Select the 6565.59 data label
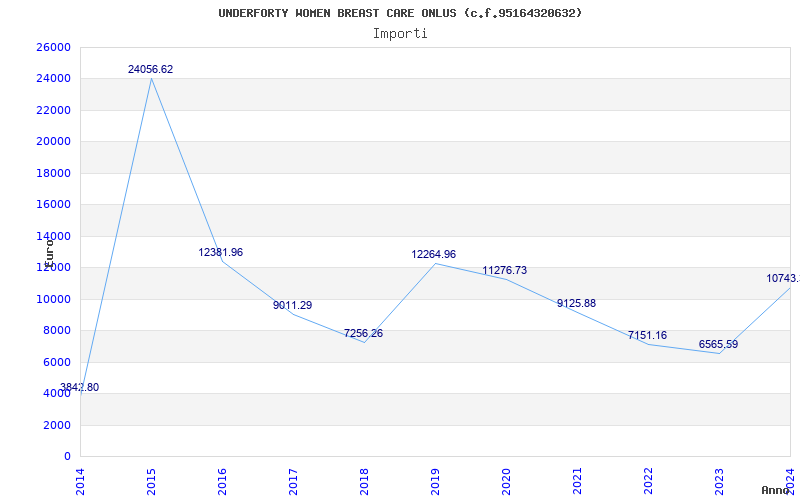Screen dimensions: 800x500 [x=718, y=344]
